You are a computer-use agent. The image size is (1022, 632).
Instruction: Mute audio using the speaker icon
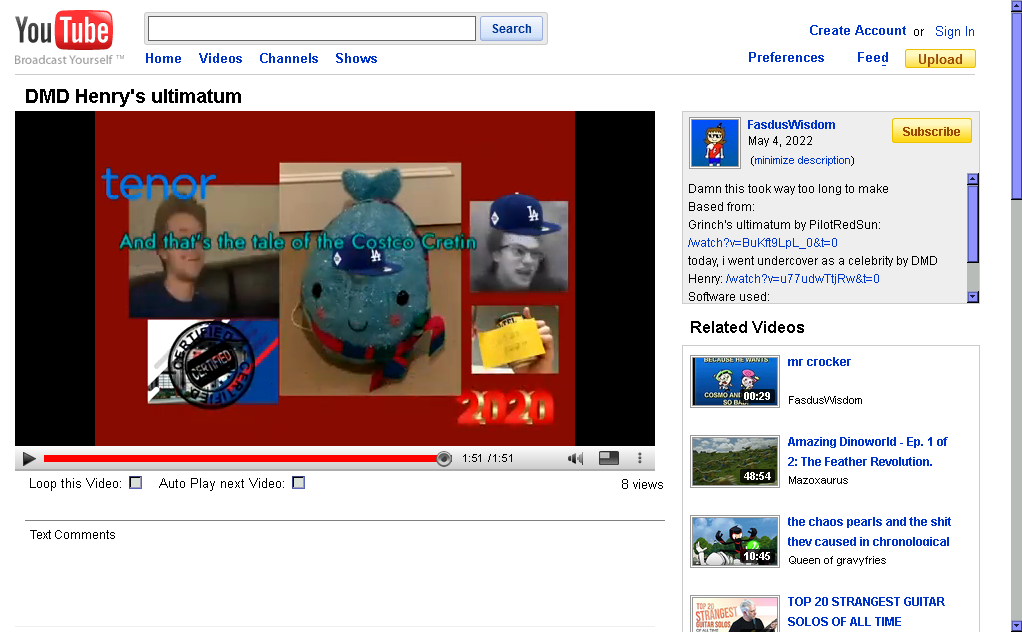click(x=575, y=459)
